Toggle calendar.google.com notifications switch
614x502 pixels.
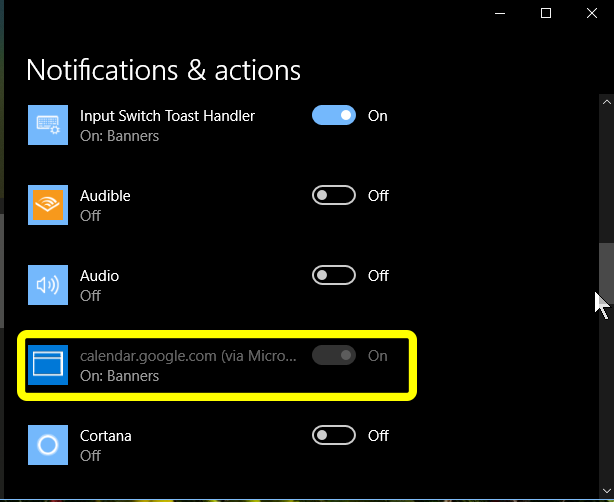tap(334, 356)
